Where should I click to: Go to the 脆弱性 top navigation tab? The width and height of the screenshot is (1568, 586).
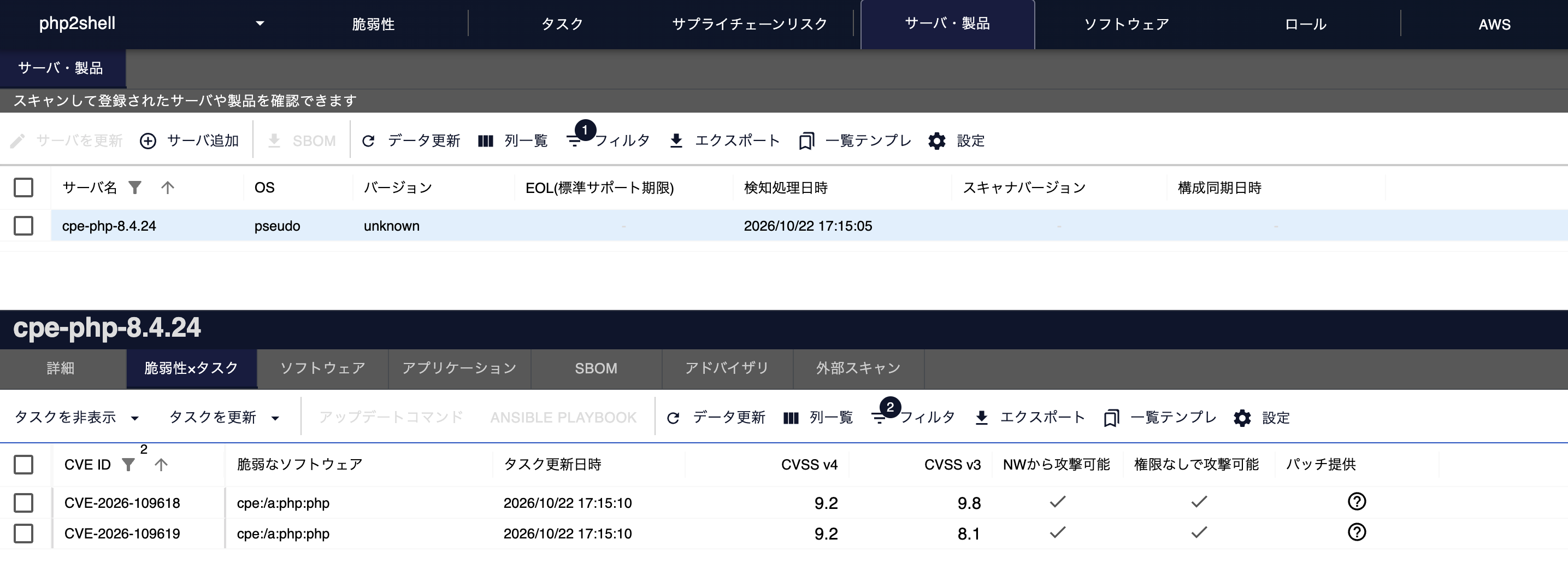click(373, 25)
